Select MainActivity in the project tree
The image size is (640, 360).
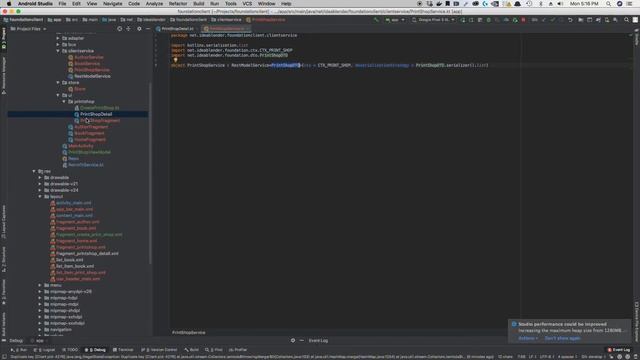click(x=81, y=146)
